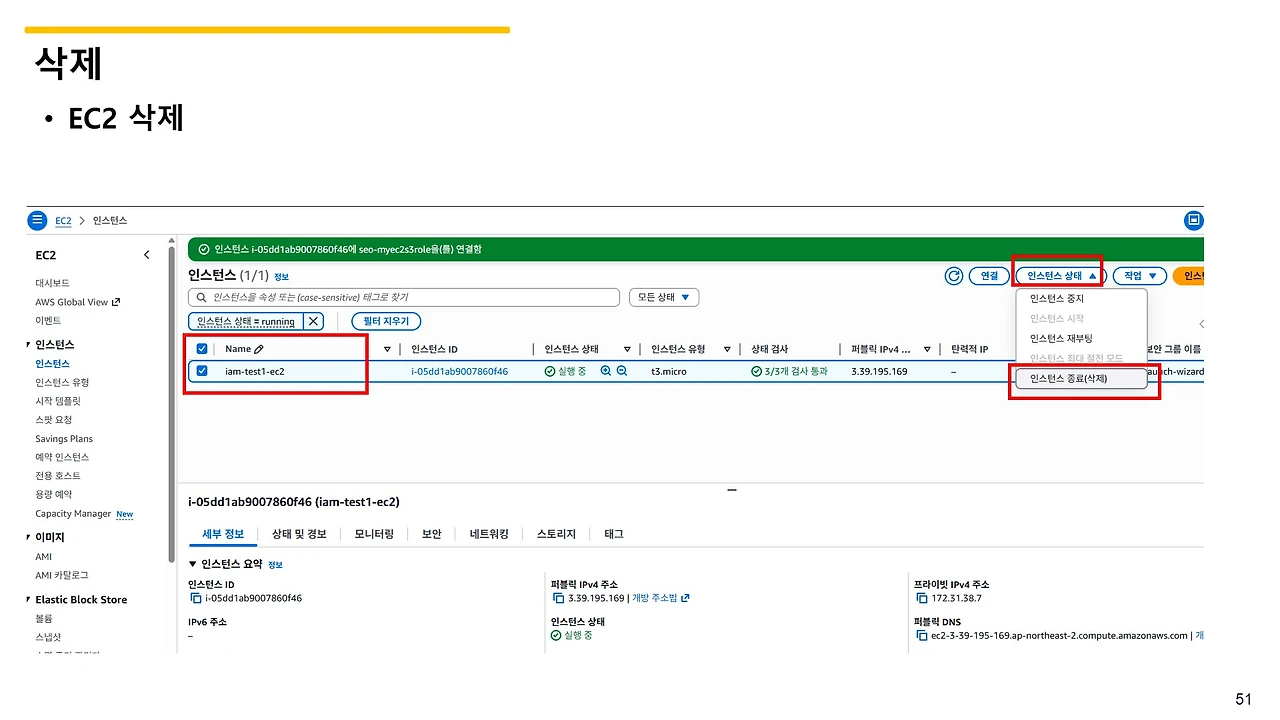This screenshot has height=720, width=1280.
Task: Click the 필터 지우기 button
Action: pos(386,321)
